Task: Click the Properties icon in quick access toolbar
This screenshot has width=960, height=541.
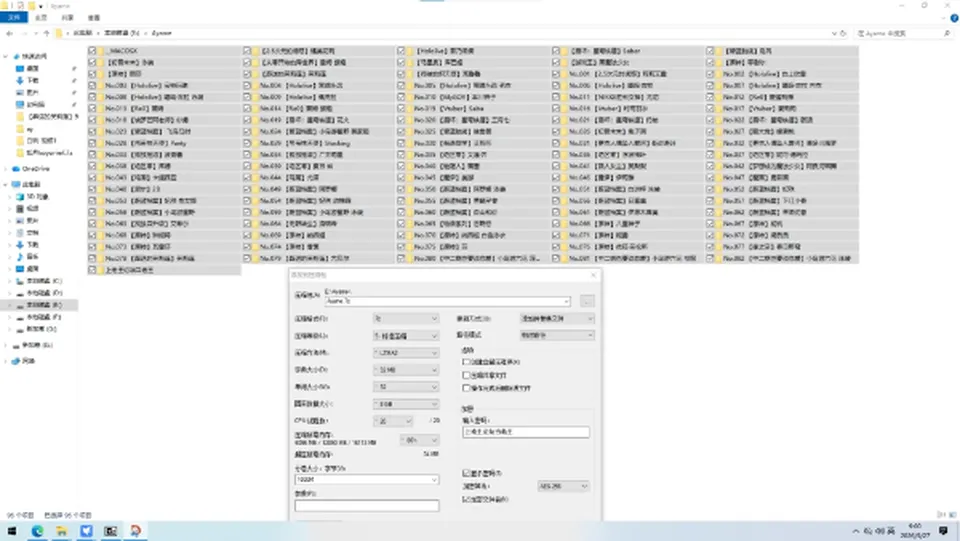Action: 20,6
